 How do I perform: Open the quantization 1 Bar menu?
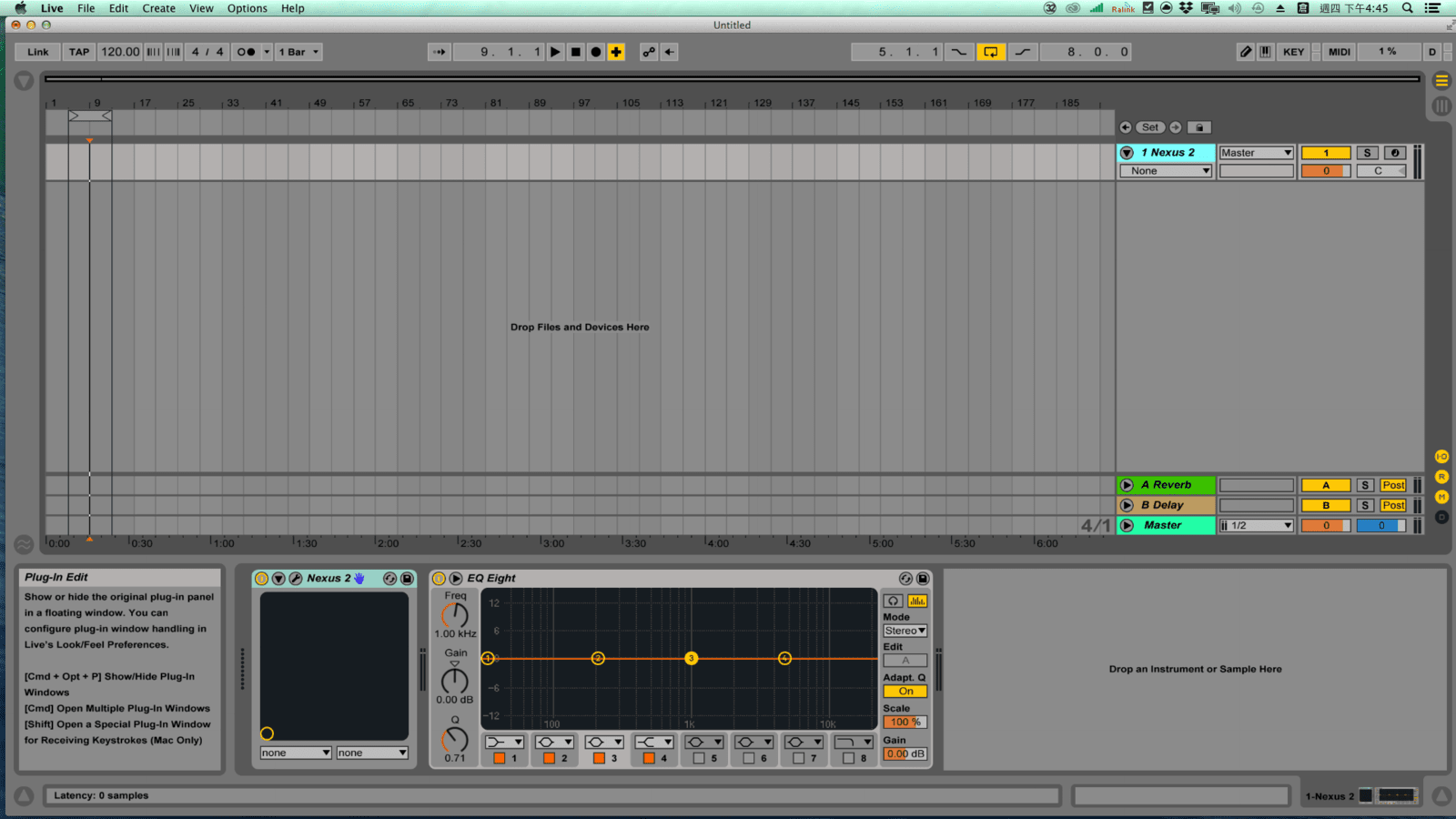coord(298,52)
